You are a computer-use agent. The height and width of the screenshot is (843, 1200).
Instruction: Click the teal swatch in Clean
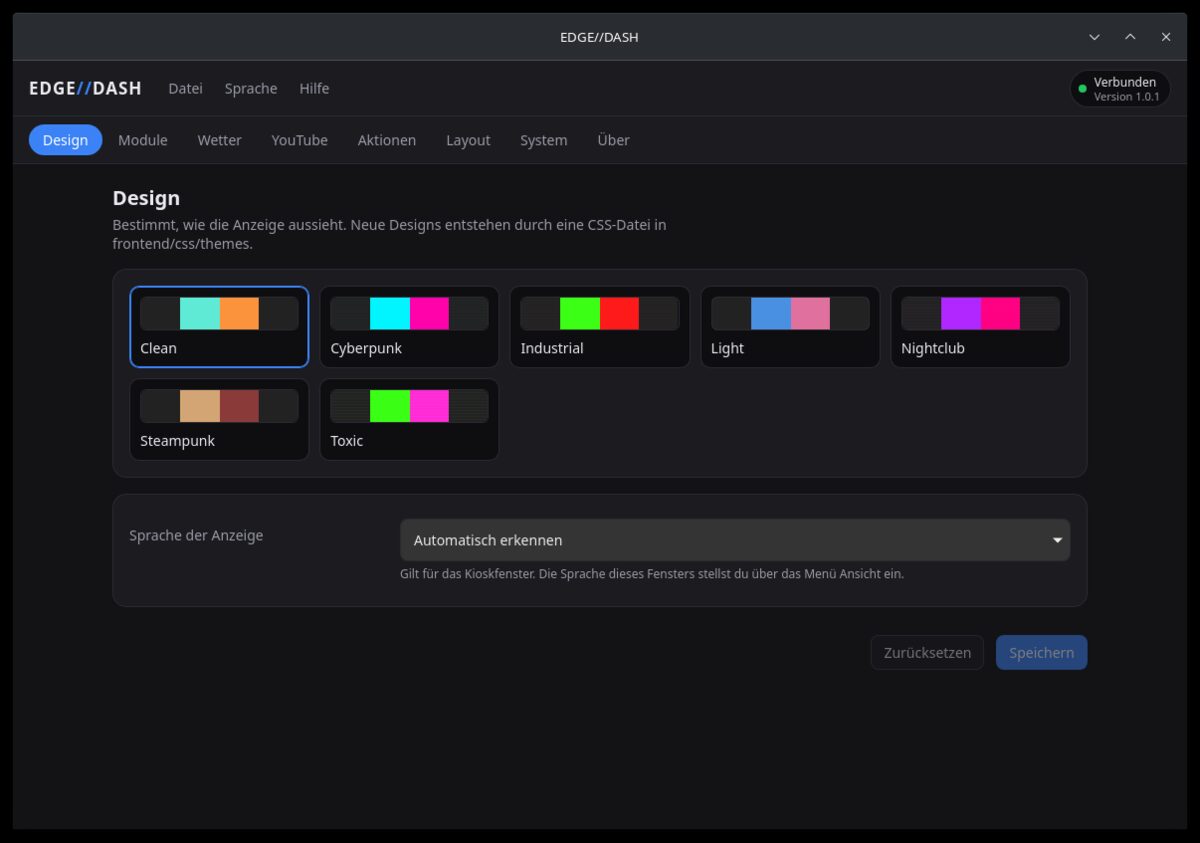click(200, 313)
